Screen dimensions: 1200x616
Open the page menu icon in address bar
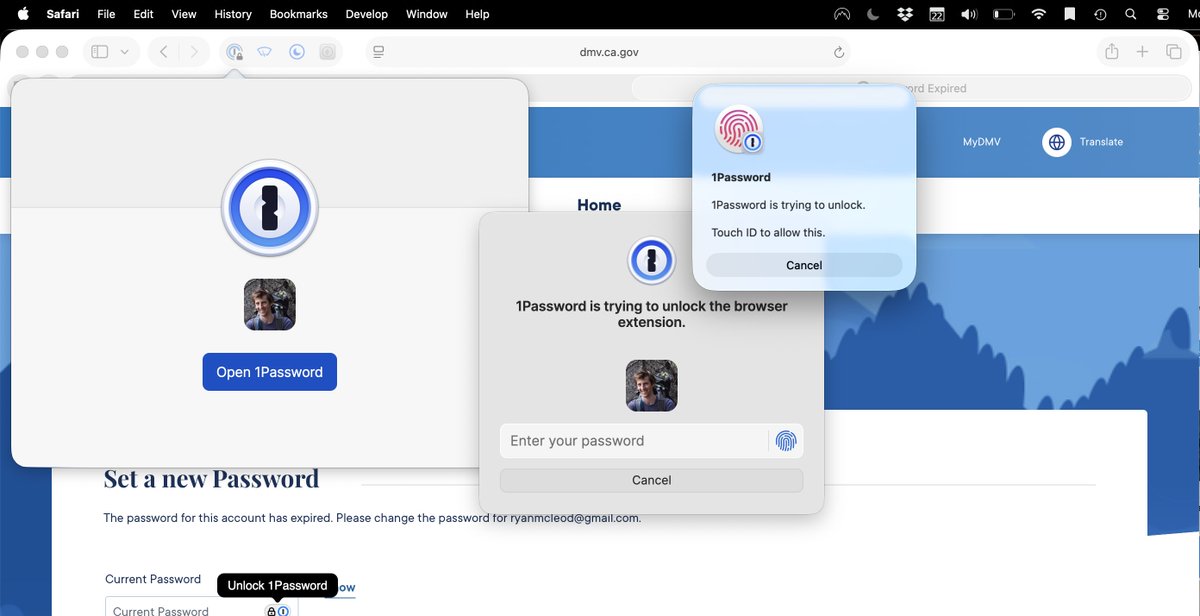click(x=378, y=52)
